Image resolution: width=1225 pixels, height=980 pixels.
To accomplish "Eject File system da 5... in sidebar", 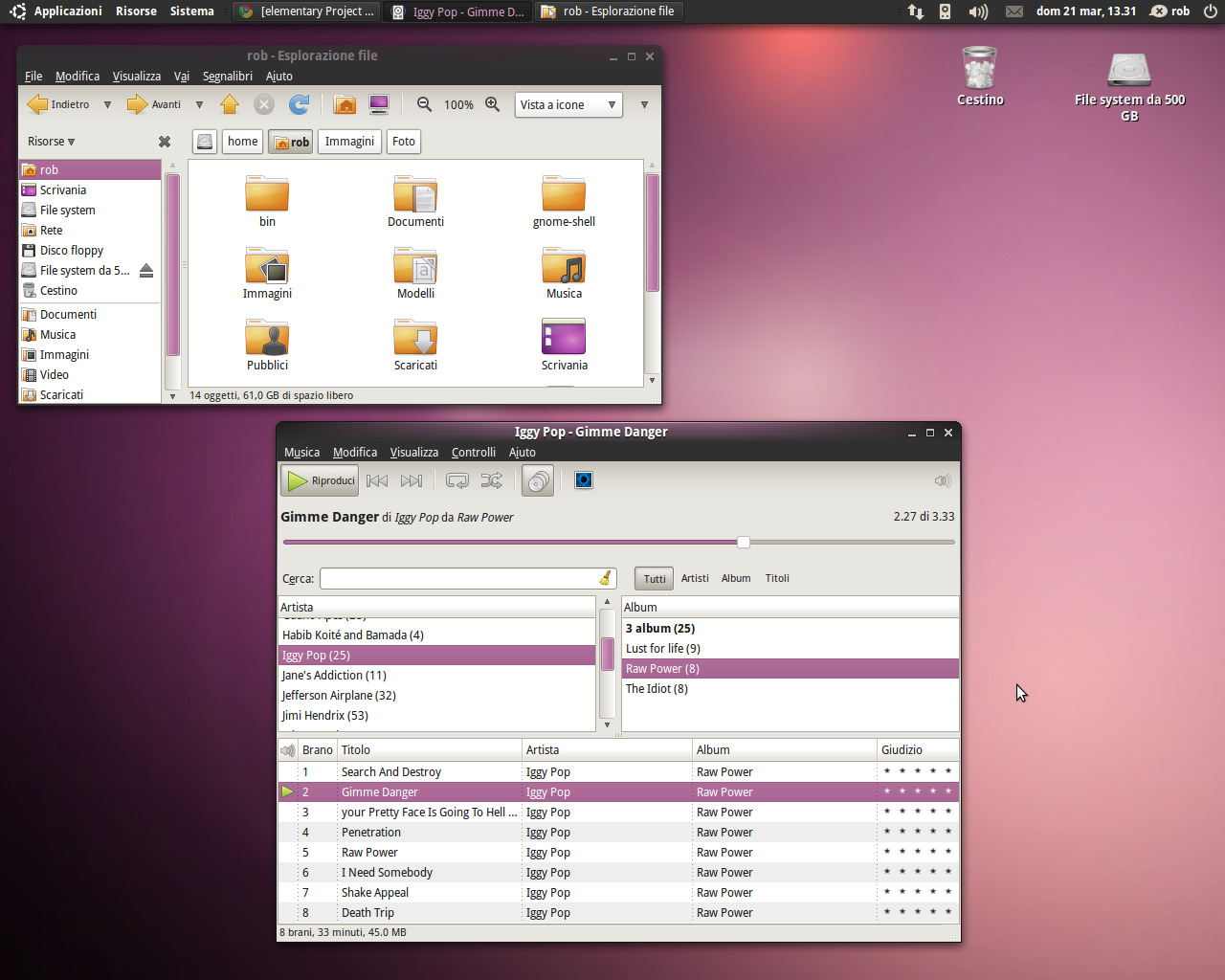I will coord(146,271).
